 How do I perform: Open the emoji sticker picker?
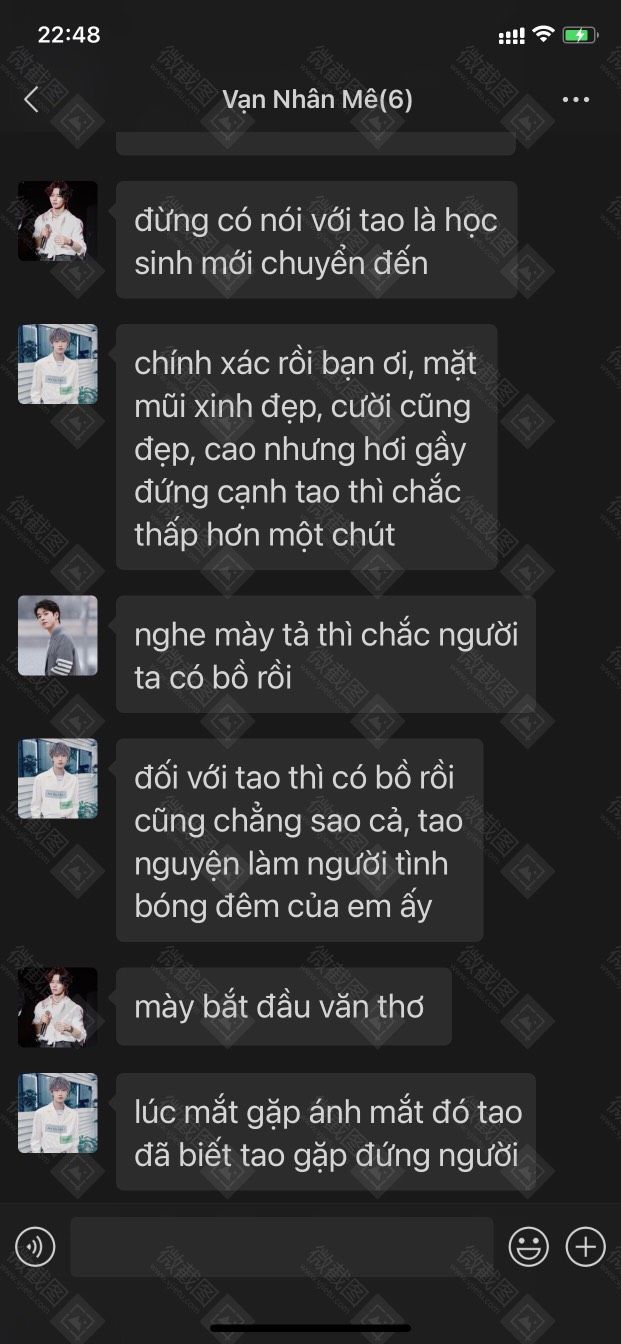[x=528, y=1247]
